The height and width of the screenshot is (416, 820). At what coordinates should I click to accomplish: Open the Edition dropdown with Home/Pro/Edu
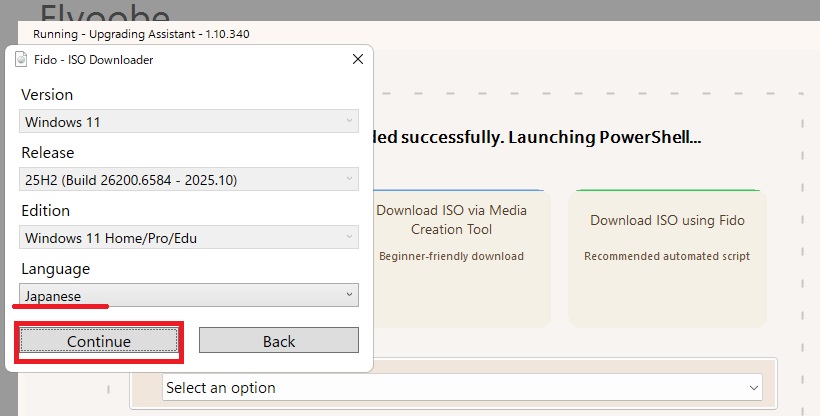coord(189,238)
